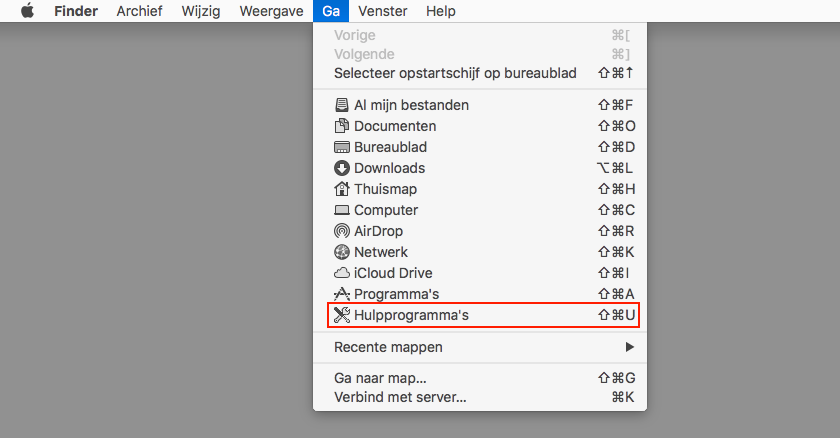Click the Programma's icon
The image size is (840, 438).
pos(342,294)
